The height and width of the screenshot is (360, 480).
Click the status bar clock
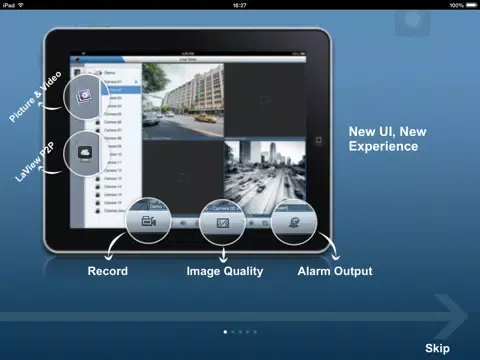click(240, 5)
